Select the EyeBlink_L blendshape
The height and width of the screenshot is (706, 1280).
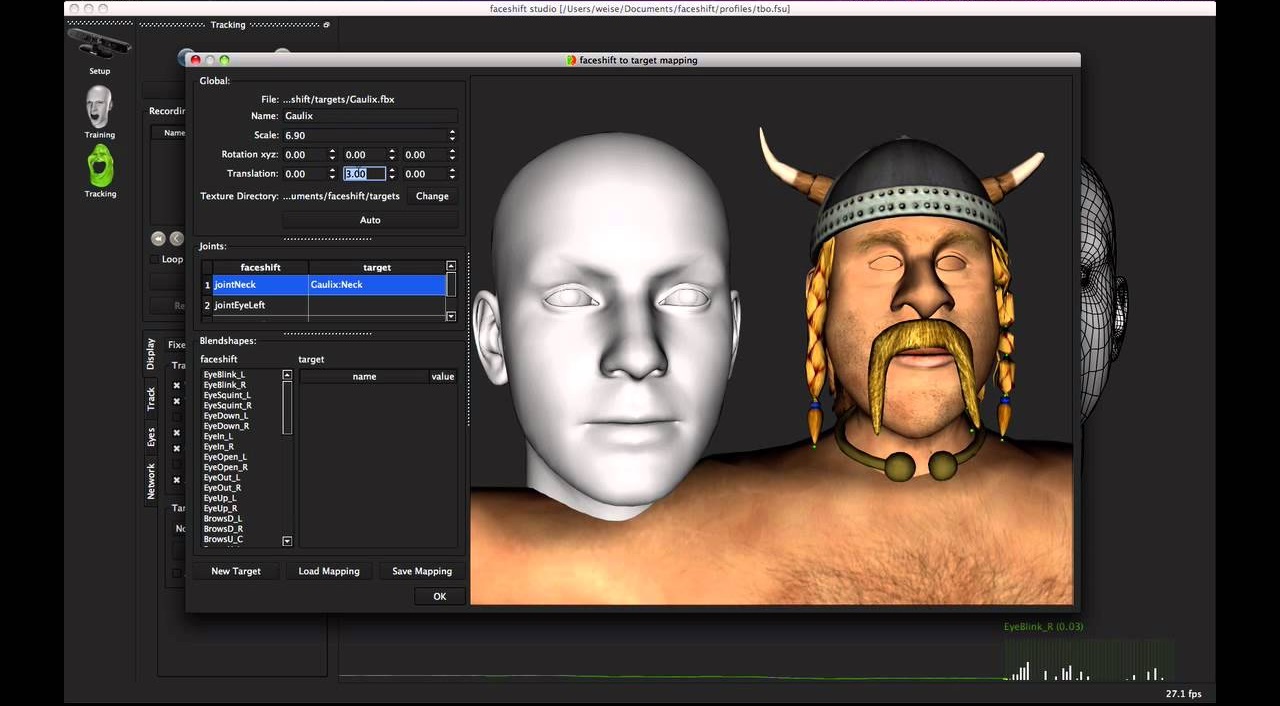[225, 374]
